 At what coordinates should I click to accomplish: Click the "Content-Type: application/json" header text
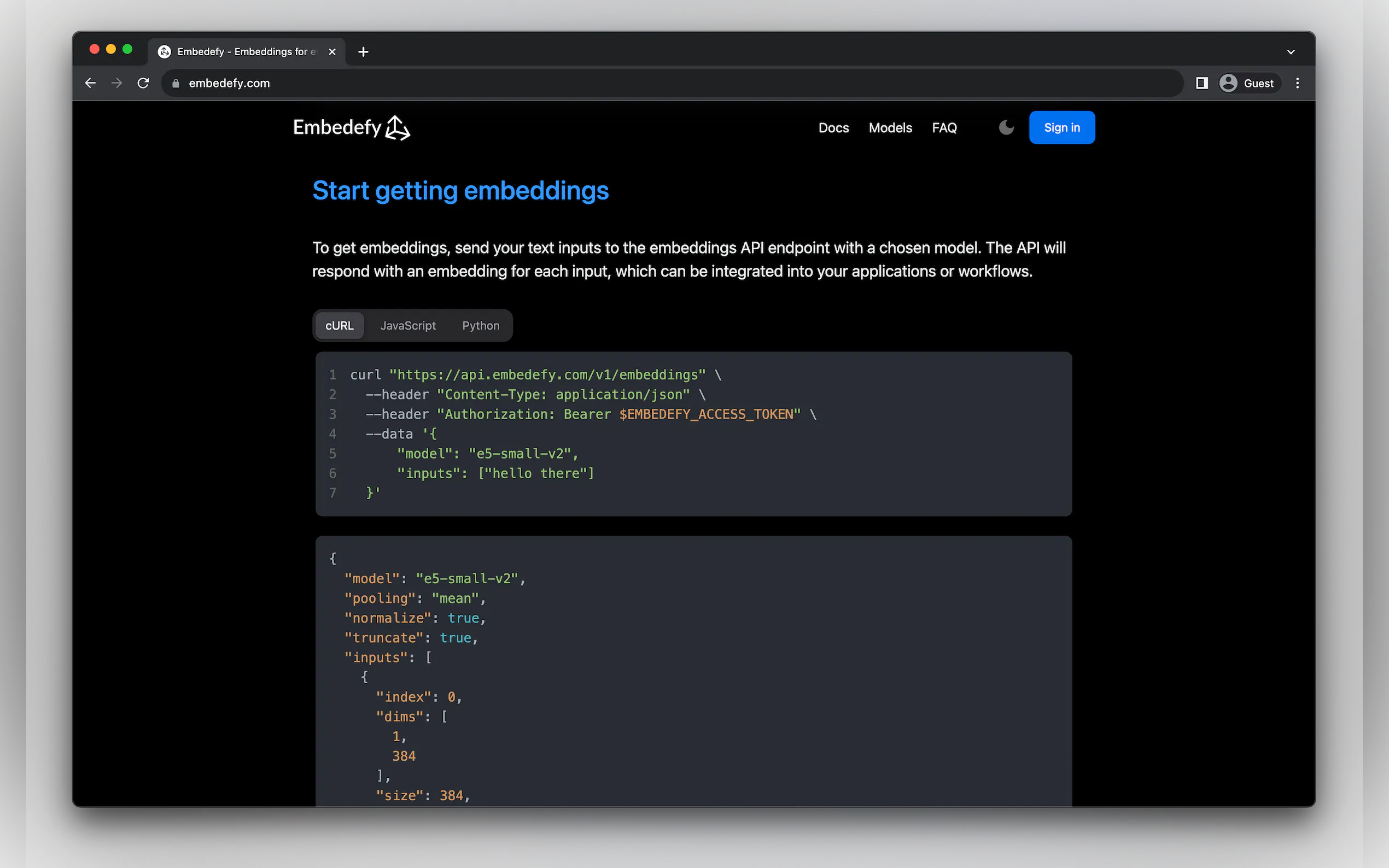563,395
